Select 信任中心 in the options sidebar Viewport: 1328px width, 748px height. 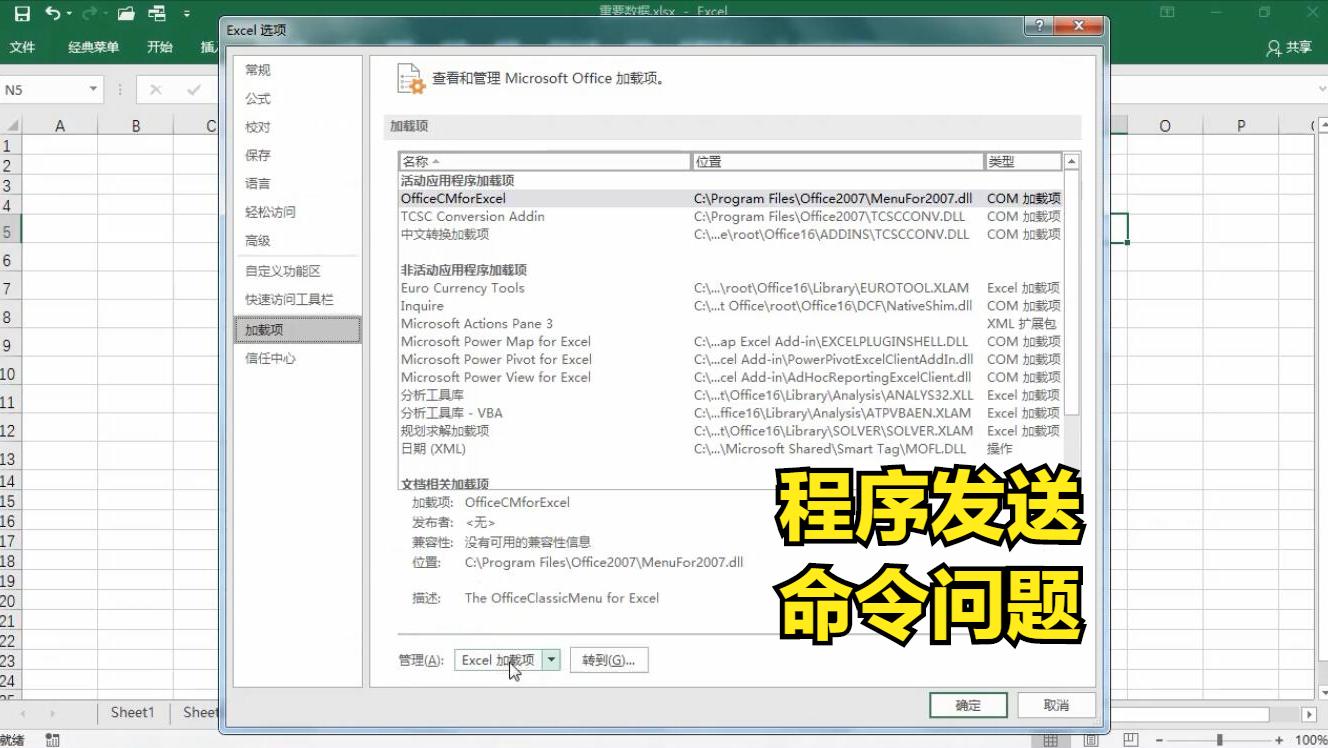pos(269,357)
